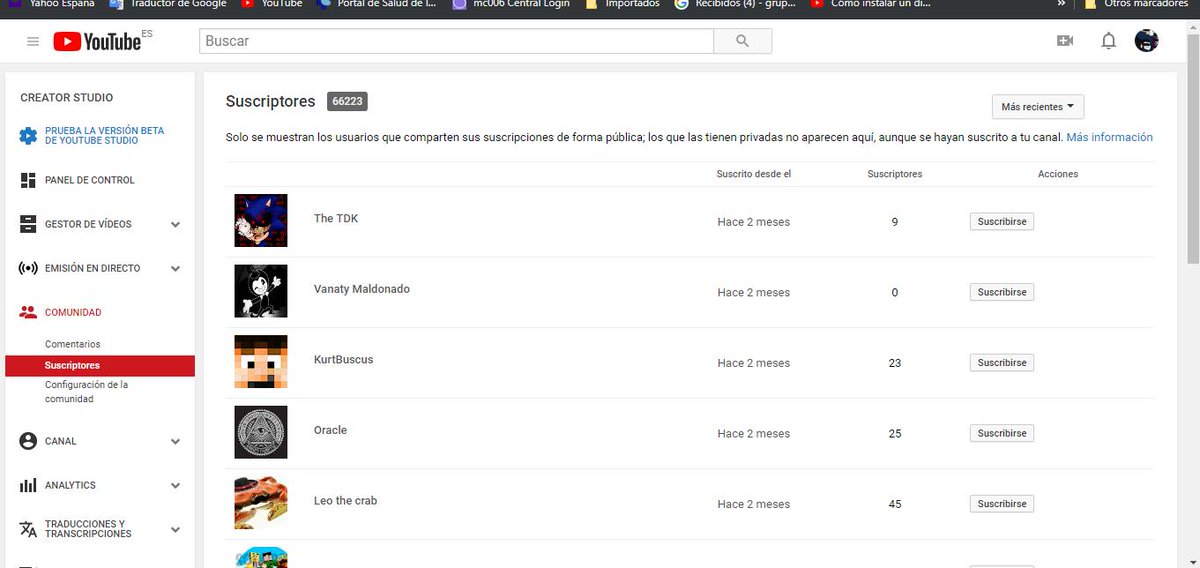Screen dimensions: 1200x568
Task: Open the Recibidos Gmail bookmark
Action: click(736, 4)
